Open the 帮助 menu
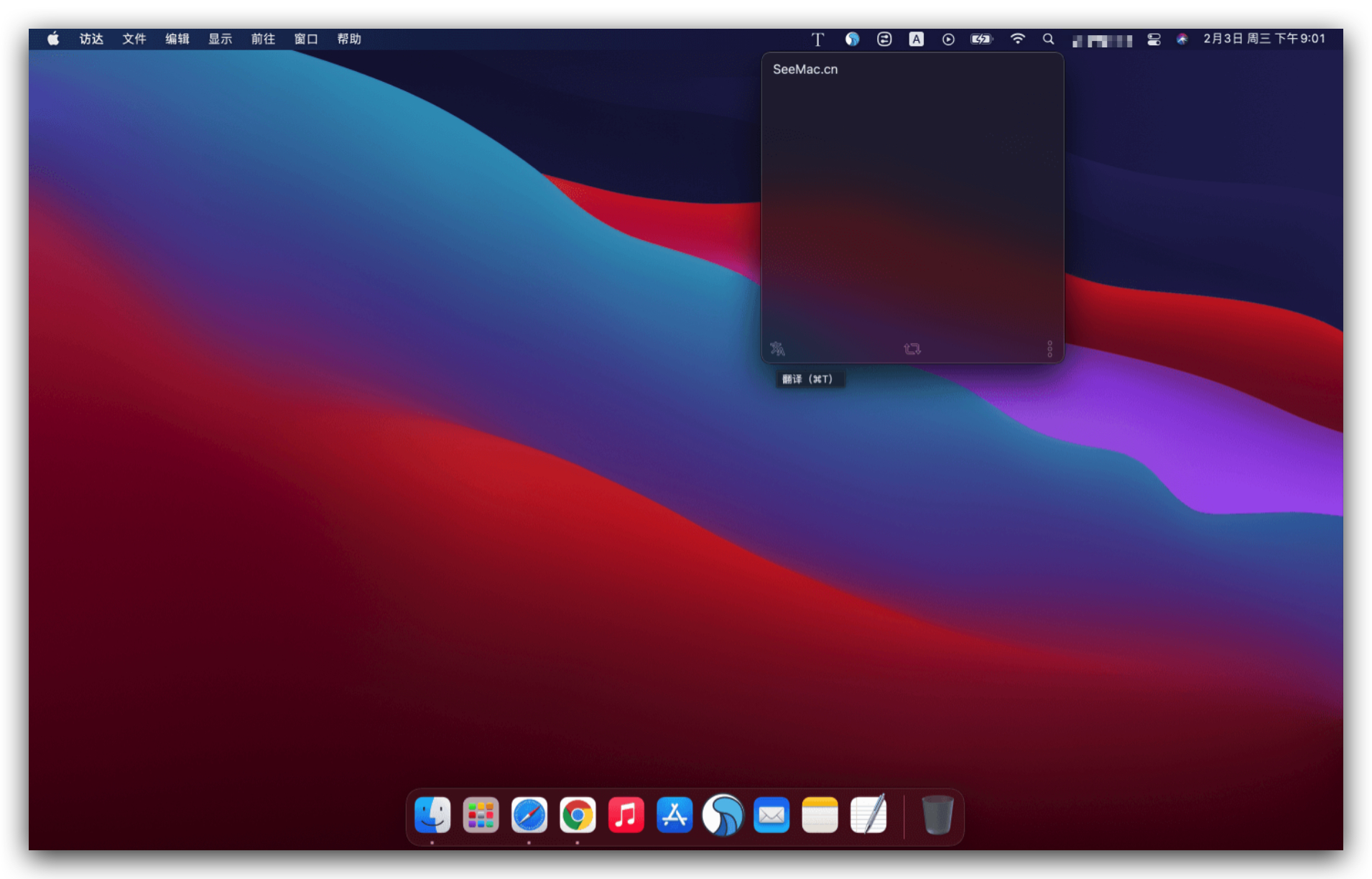Viewport: 1372px width, 879px height. (x=349, y=39)
